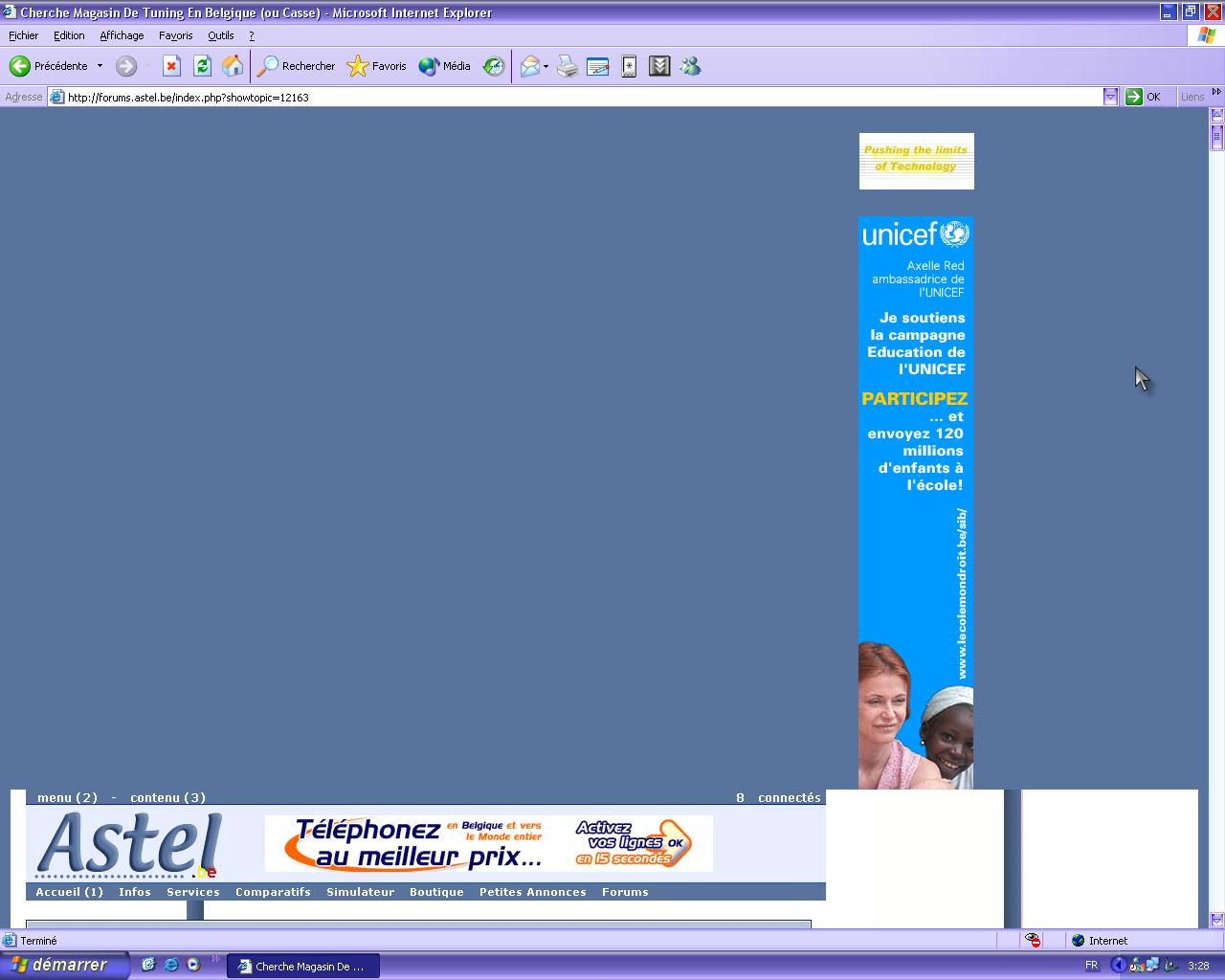Open the address bar URL dropdown
1225x980 pixels.
point(1110,97)
